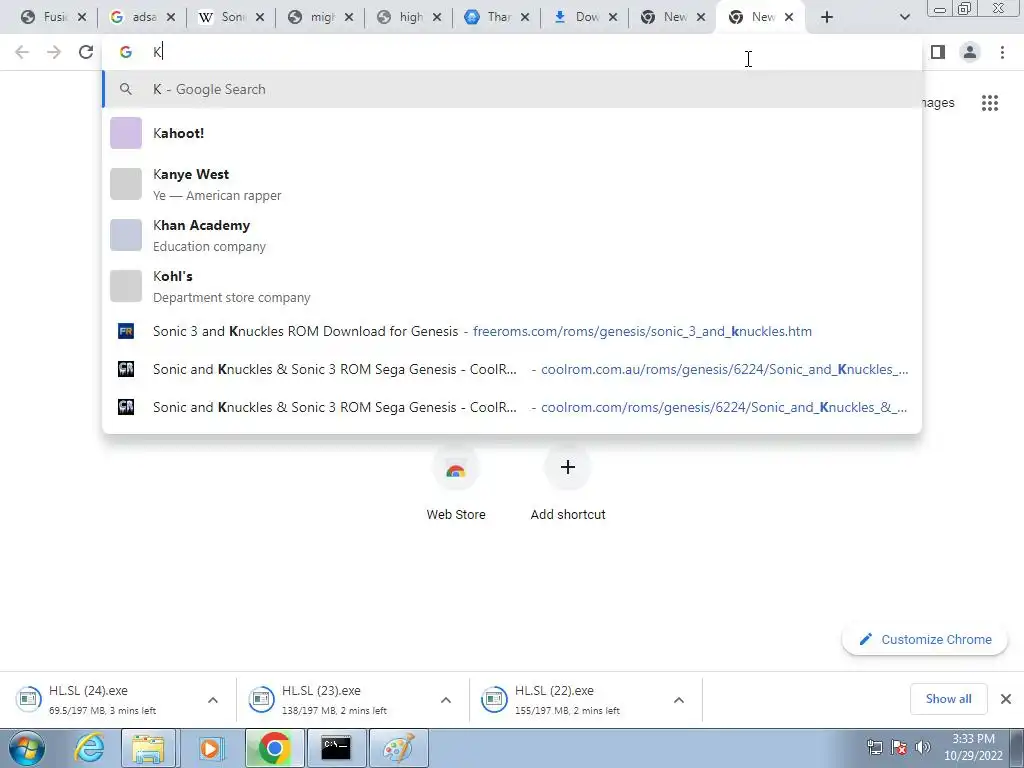Click the Khan Academy thumbnail image

tap(125, 235)
